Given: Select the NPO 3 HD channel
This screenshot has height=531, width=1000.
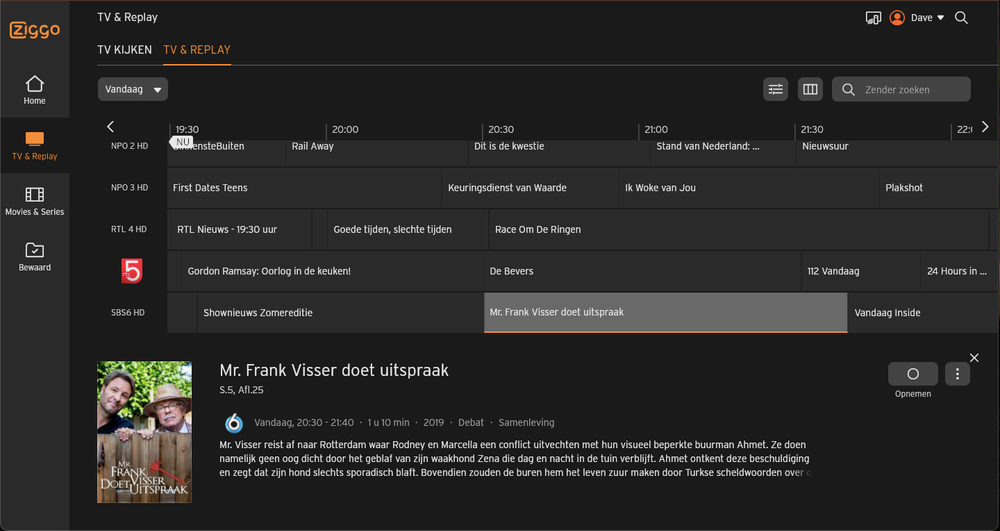Looking at the screenshot, I should pyautogui.click(x=129, y=187).
